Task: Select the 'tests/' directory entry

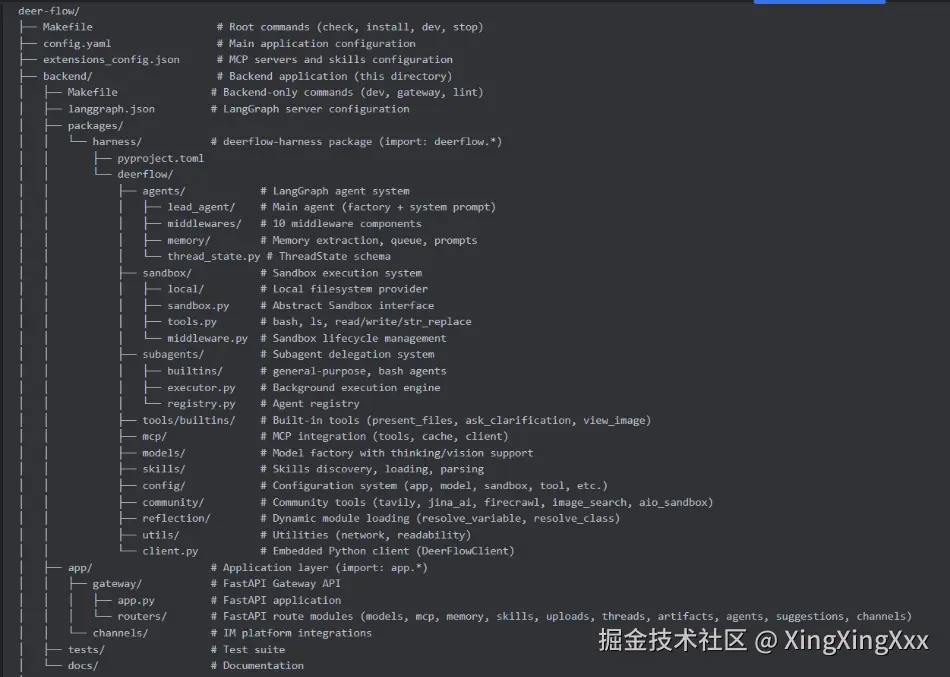Action: point(86,649)
